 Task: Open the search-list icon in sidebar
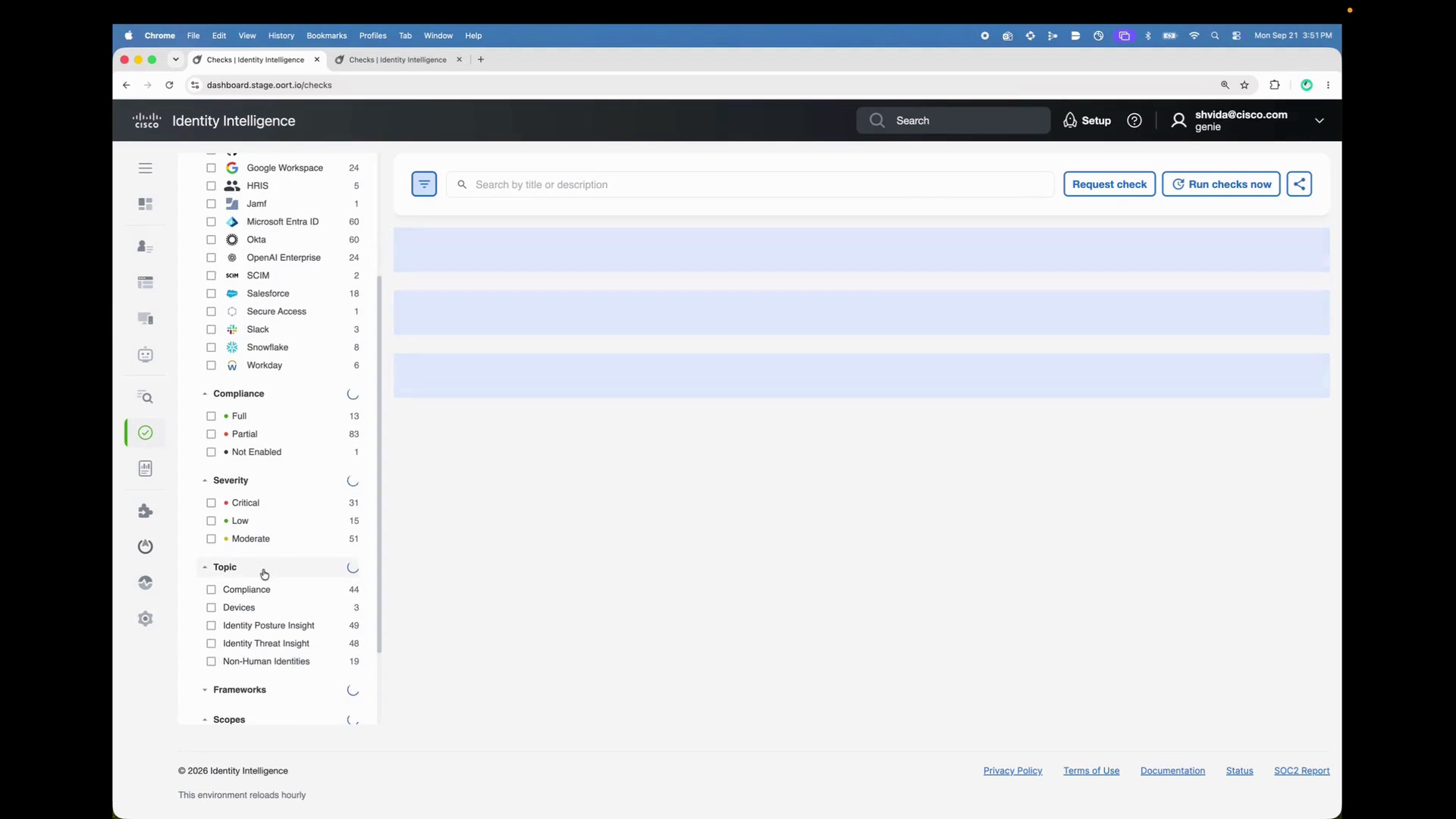pyautogui.click(x=145, y=397)
